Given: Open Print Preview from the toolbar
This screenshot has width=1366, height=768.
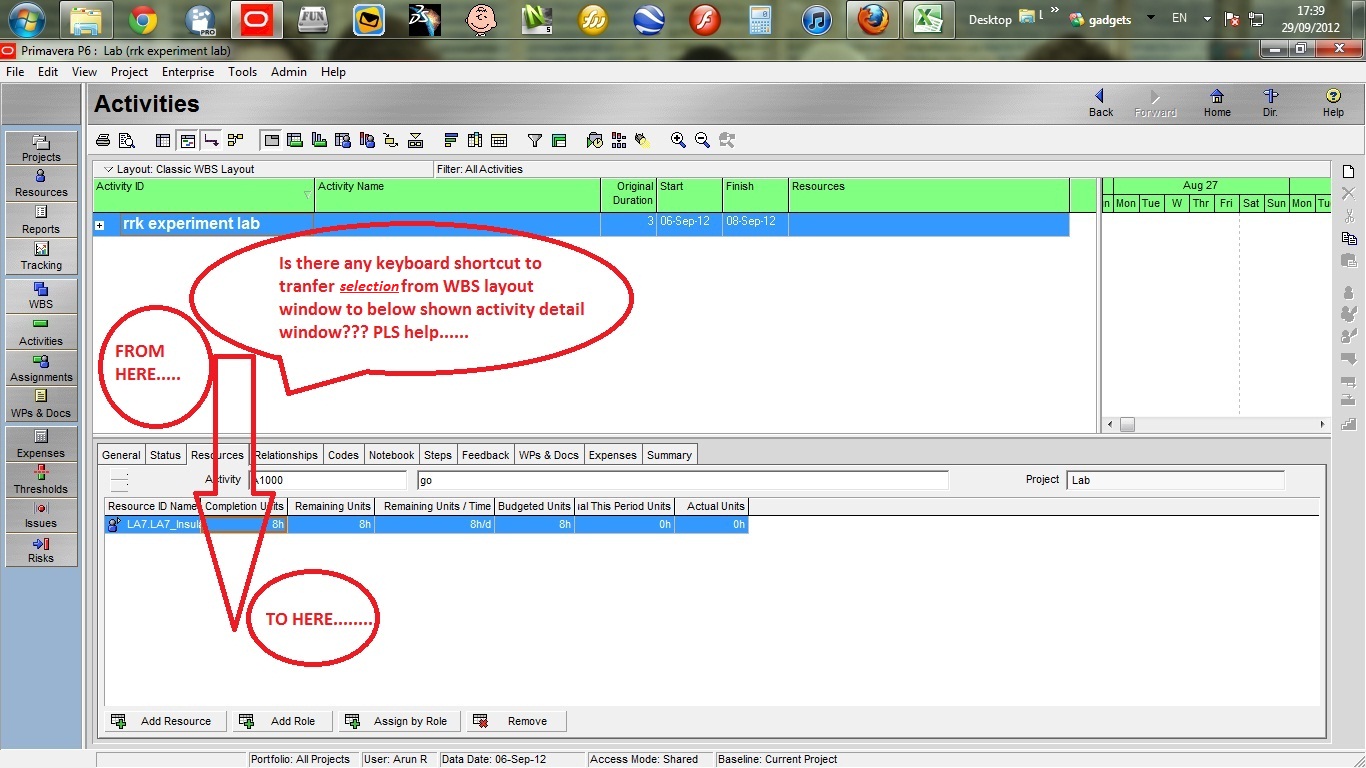Looking at the screenshot, I should click(127, 140).
